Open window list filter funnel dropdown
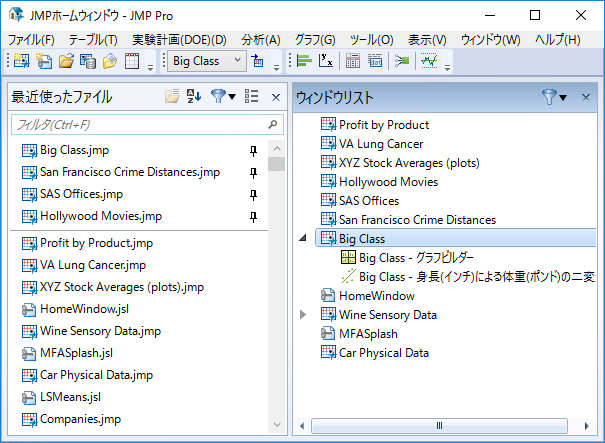The width and height of the screenshot is (605, 443). (x=554, y=97)
